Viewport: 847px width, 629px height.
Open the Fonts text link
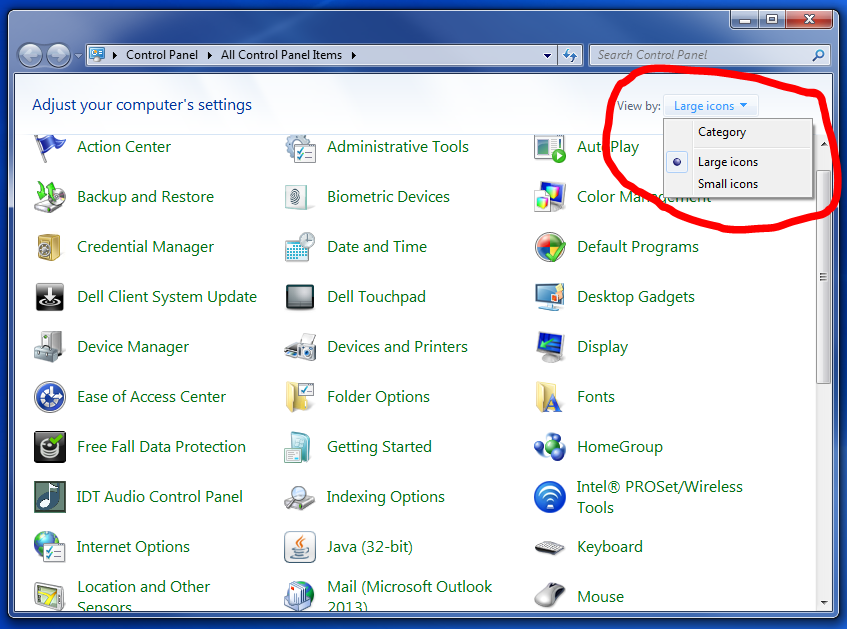pos(596,397)
